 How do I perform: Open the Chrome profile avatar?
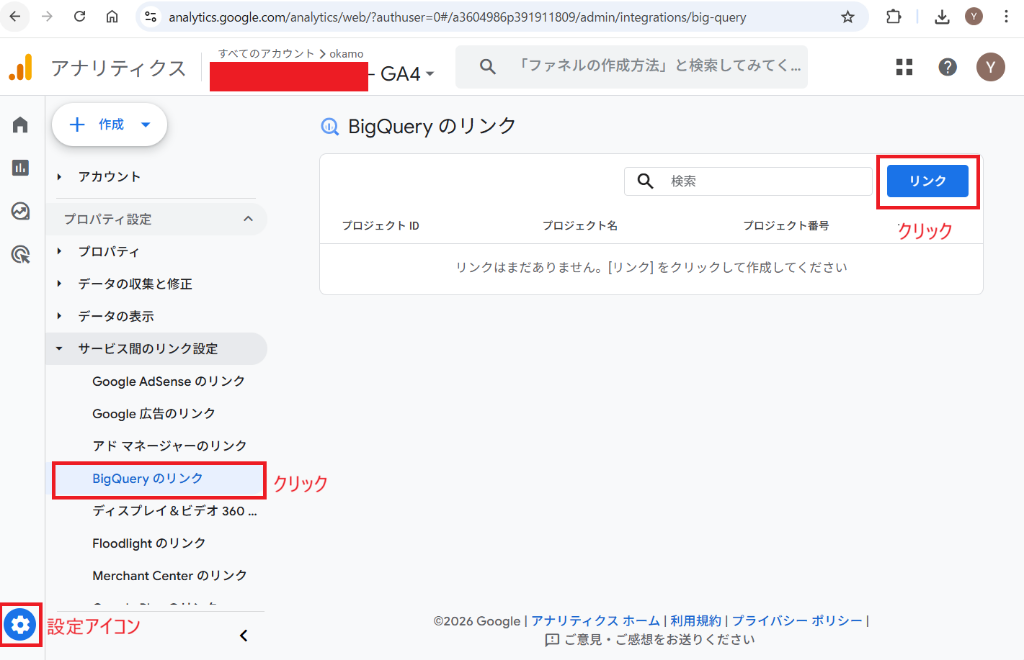click(x=974, y=17)
